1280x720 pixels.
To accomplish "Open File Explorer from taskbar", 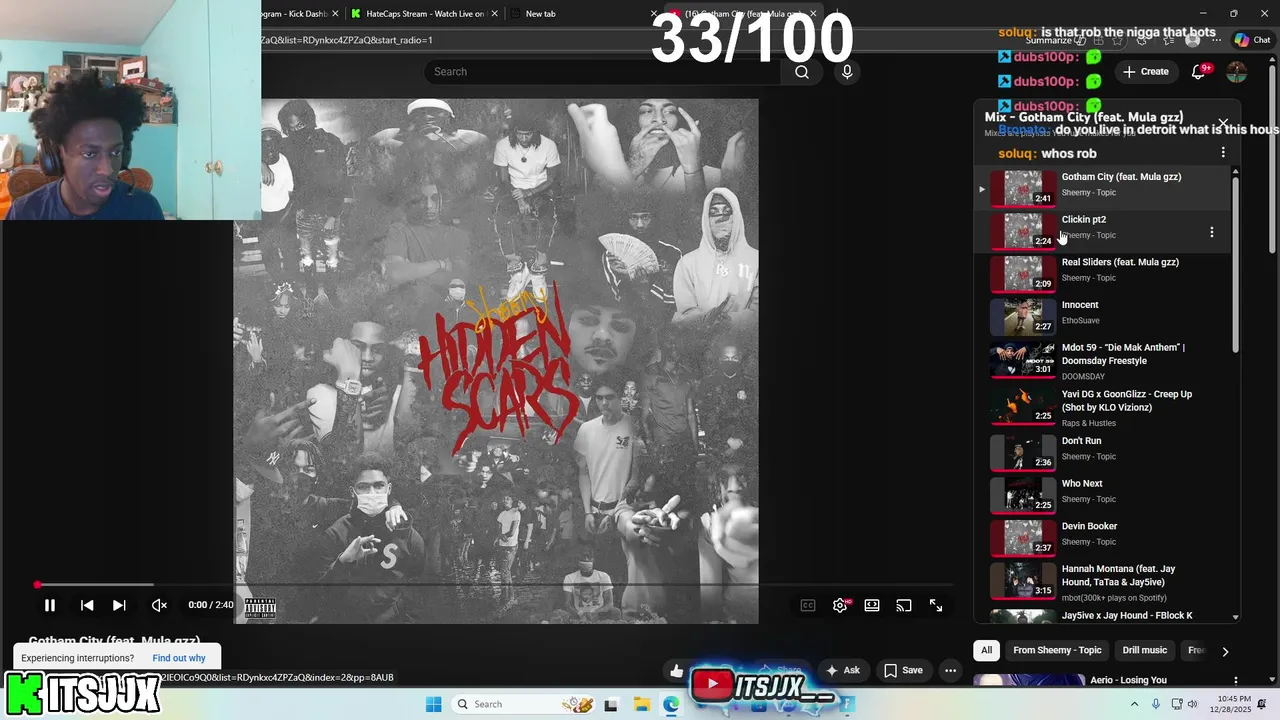I will 642,704.
